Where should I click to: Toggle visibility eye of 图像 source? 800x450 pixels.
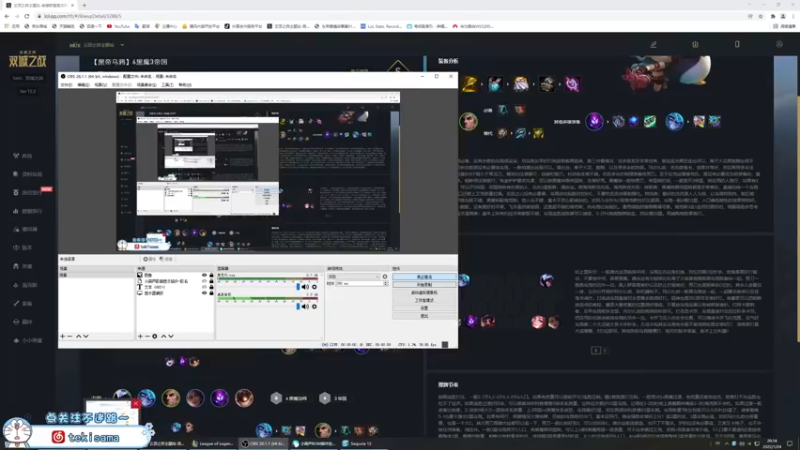pos(205,275)
